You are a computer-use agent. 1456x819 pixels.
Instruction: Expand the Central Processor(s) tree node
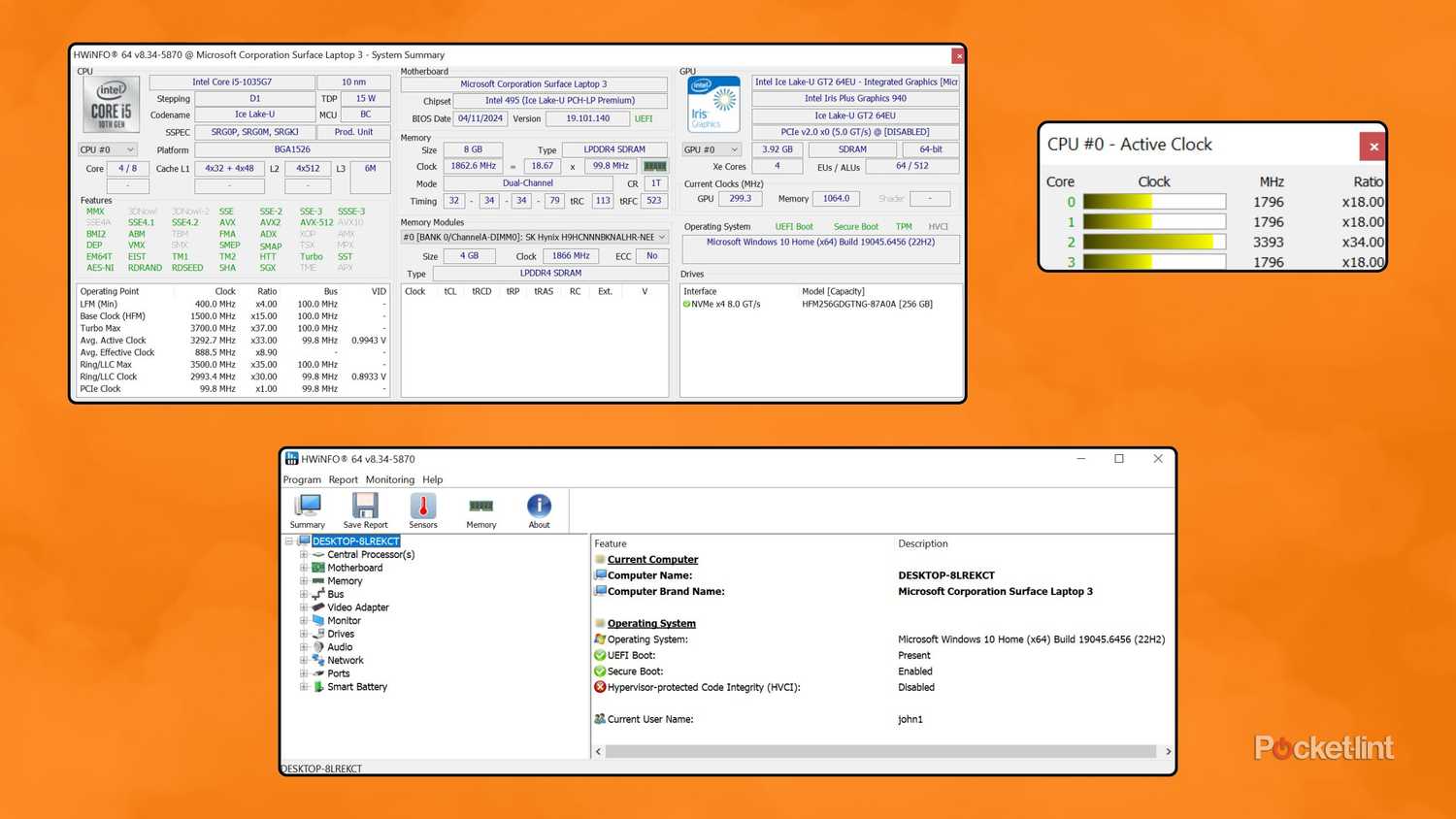click(x=304, y=554)
